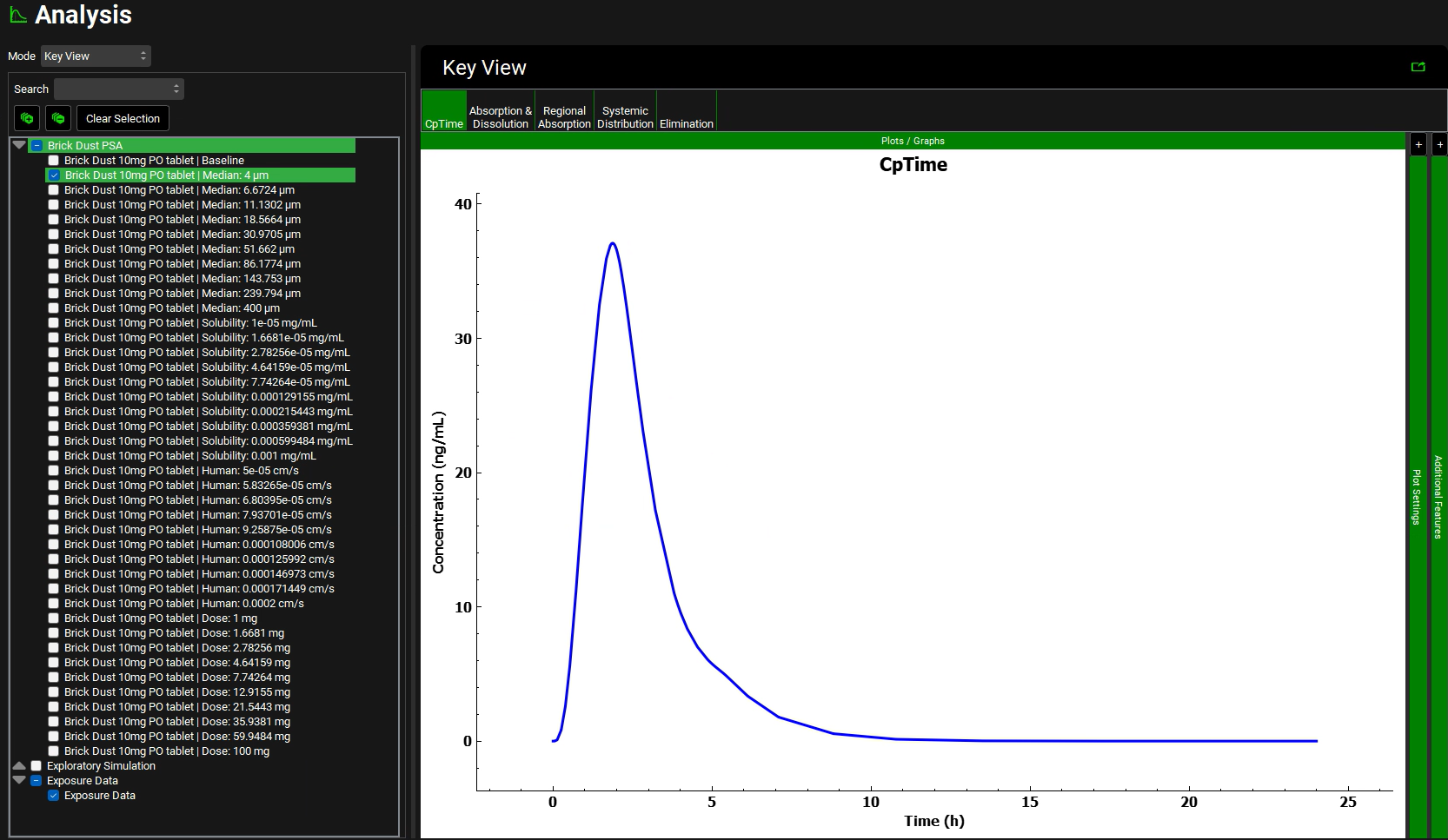Collapse the Brick Dust PSA tree group
The width and height of the screenshot is (1448, 840).
click(19, 145)
